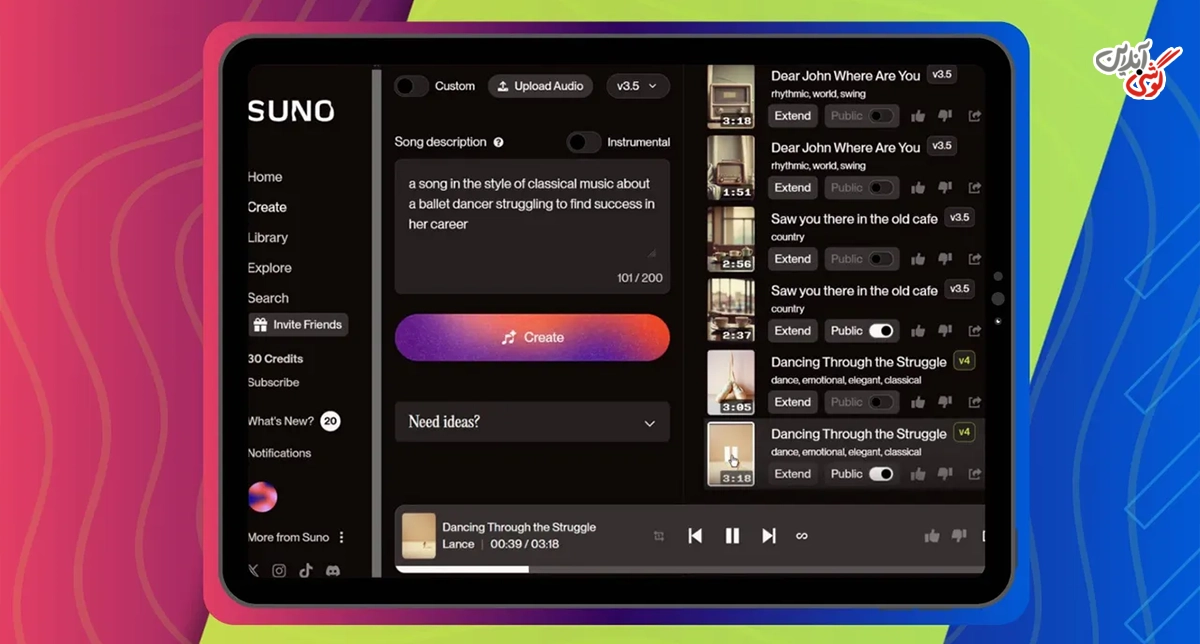
Task: Enable the Custom mode switch
Action: (411, 86)
